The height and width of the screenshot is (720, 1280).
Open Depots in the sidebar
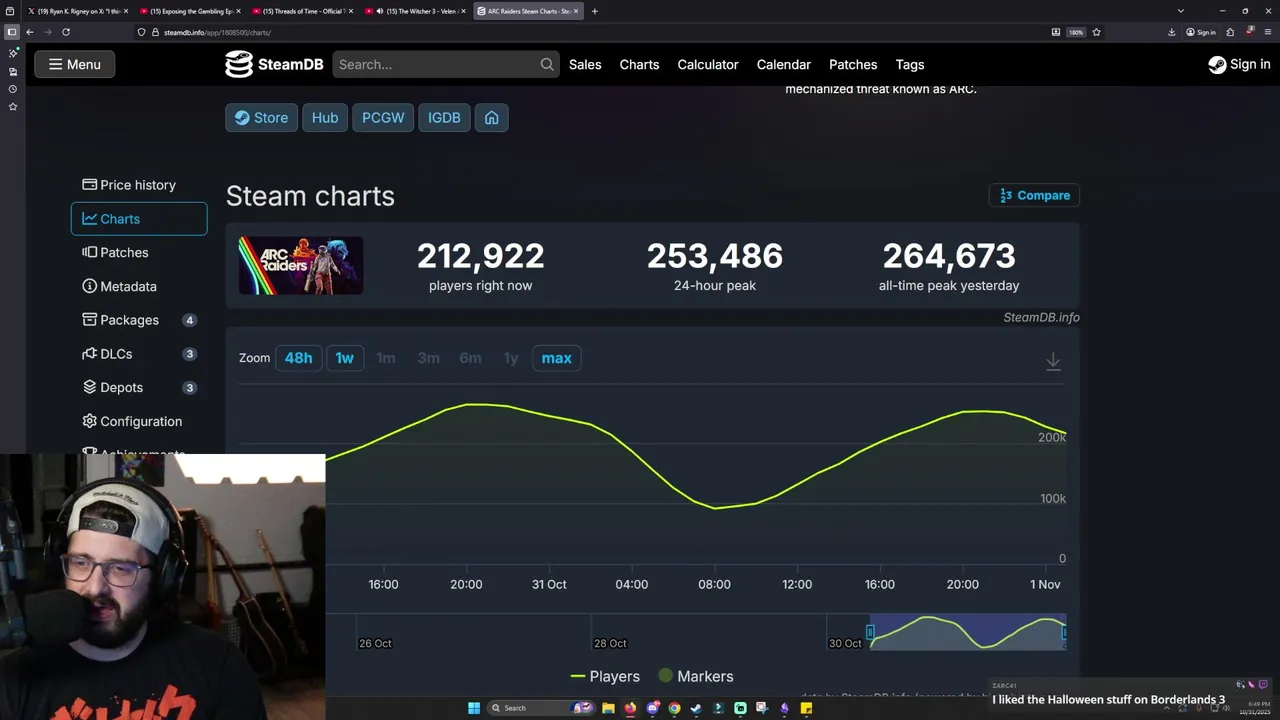tap(139, 387)
